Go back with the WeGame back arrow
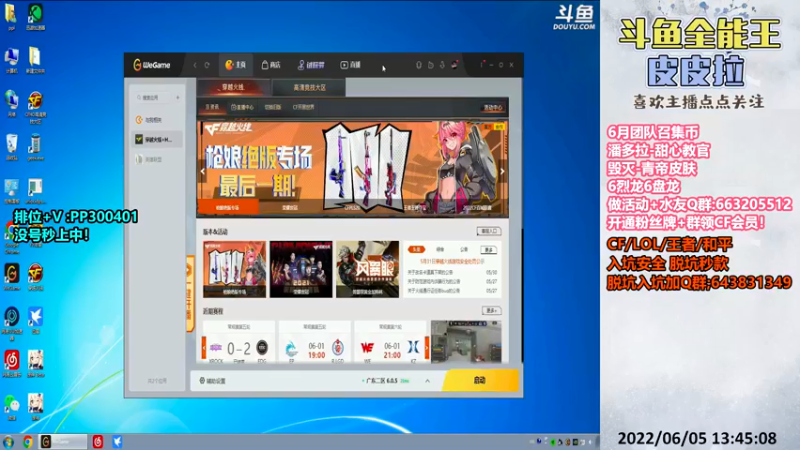 (x=195, y=65)
